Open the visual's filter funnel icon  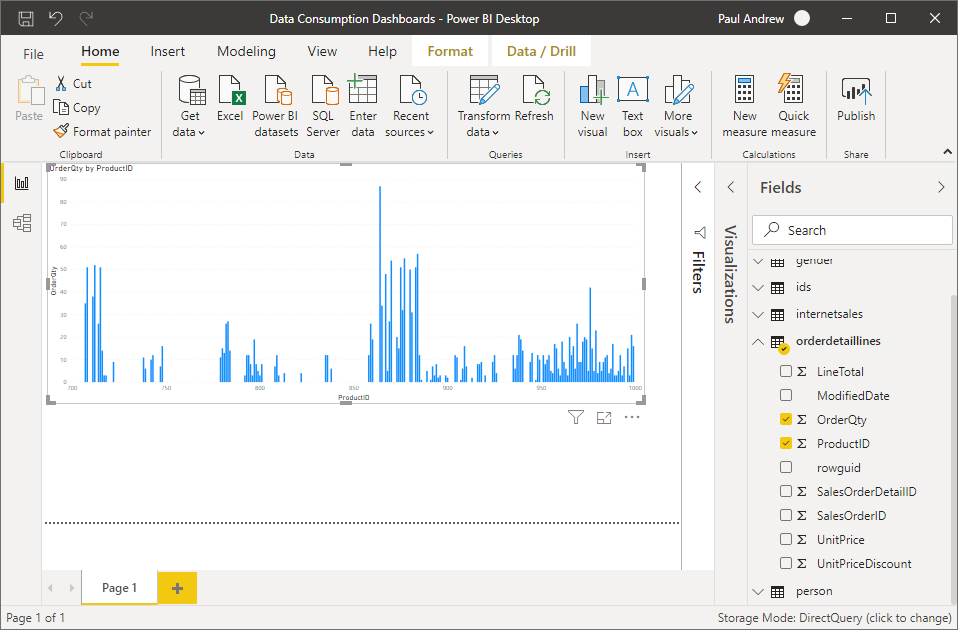[575, 418]
